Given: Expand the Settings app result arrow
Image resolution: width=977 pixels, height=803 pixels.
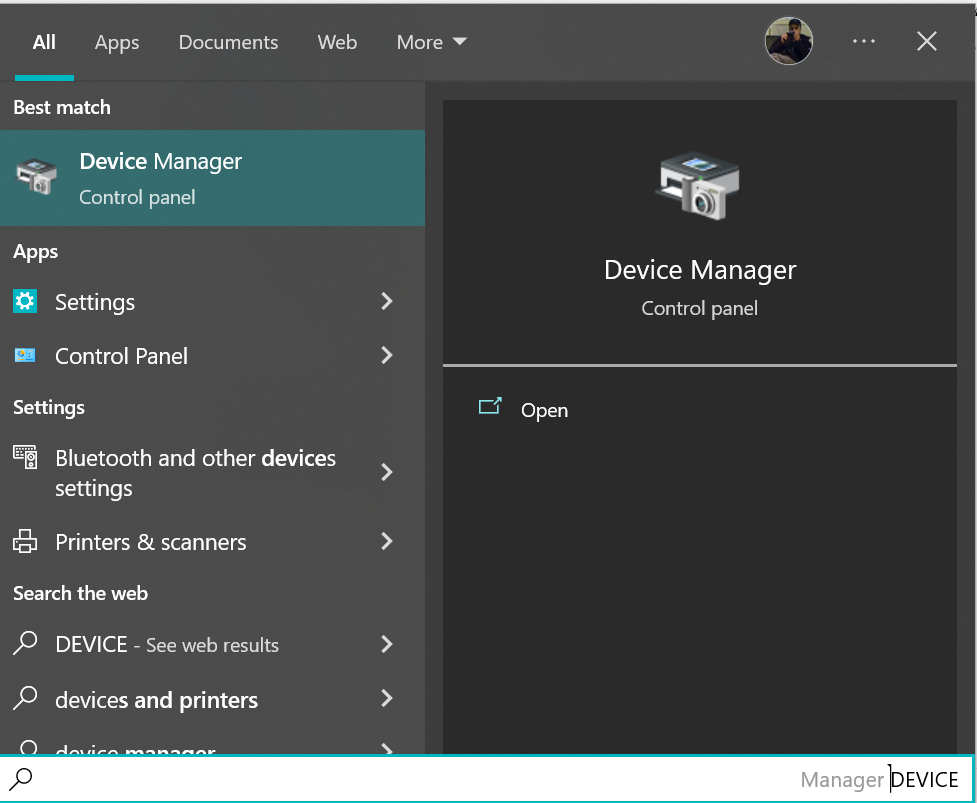Looking at the screenshot, I should [387, 302].
